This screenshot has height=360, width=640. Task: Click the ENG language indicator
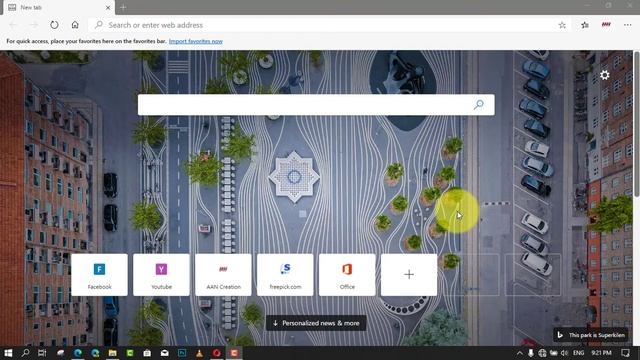[578, 353]
